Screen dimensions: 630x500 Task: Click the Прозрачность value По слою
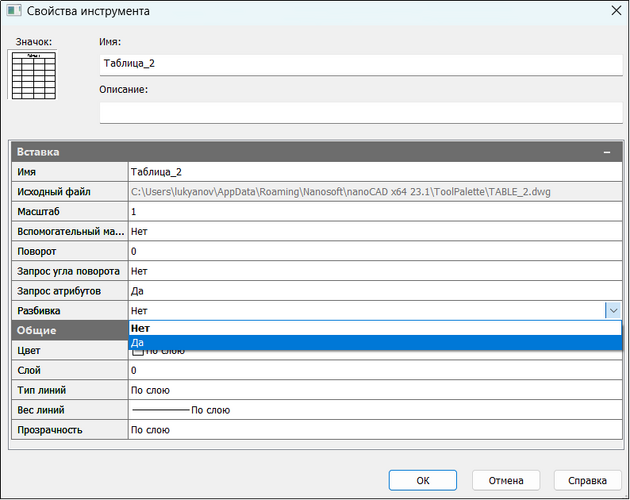click(375, 430)
